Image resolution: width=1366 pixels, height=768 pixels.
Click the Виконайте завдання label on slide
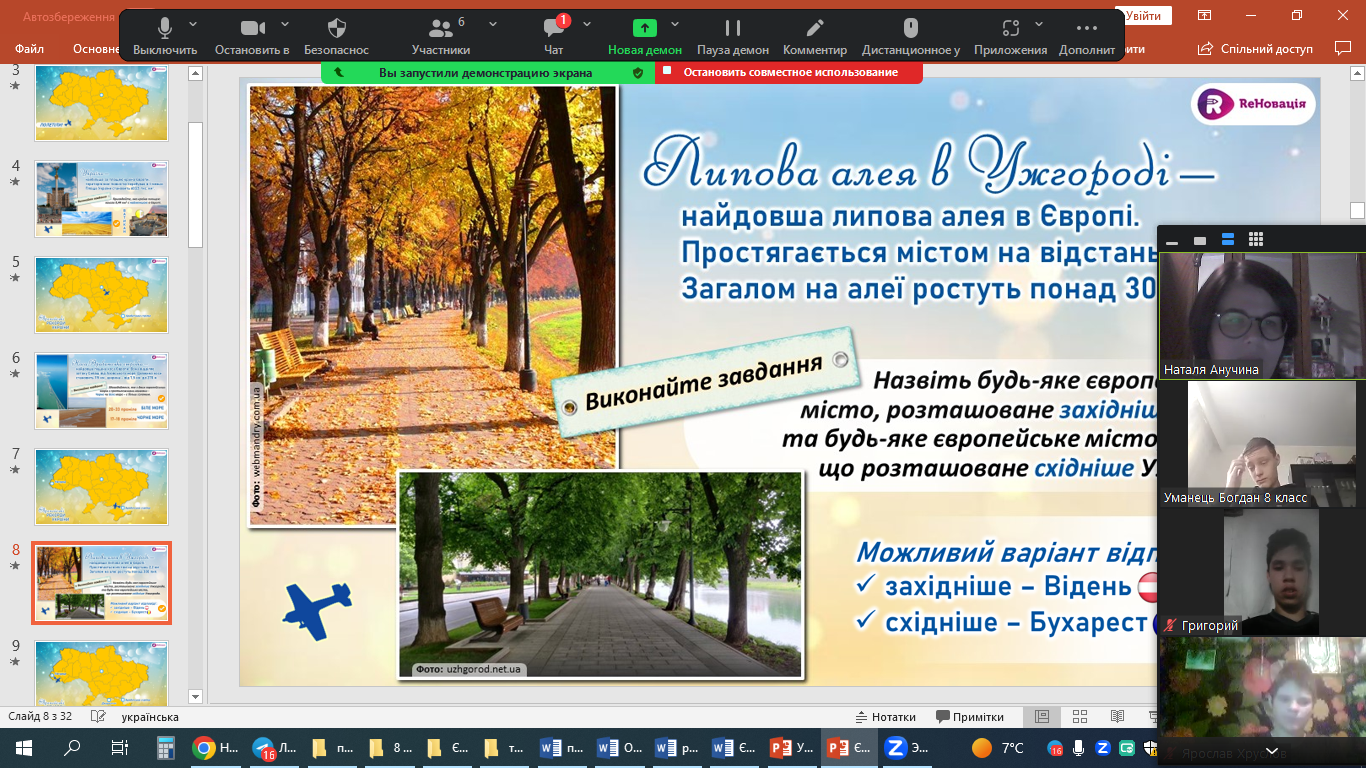706,384
